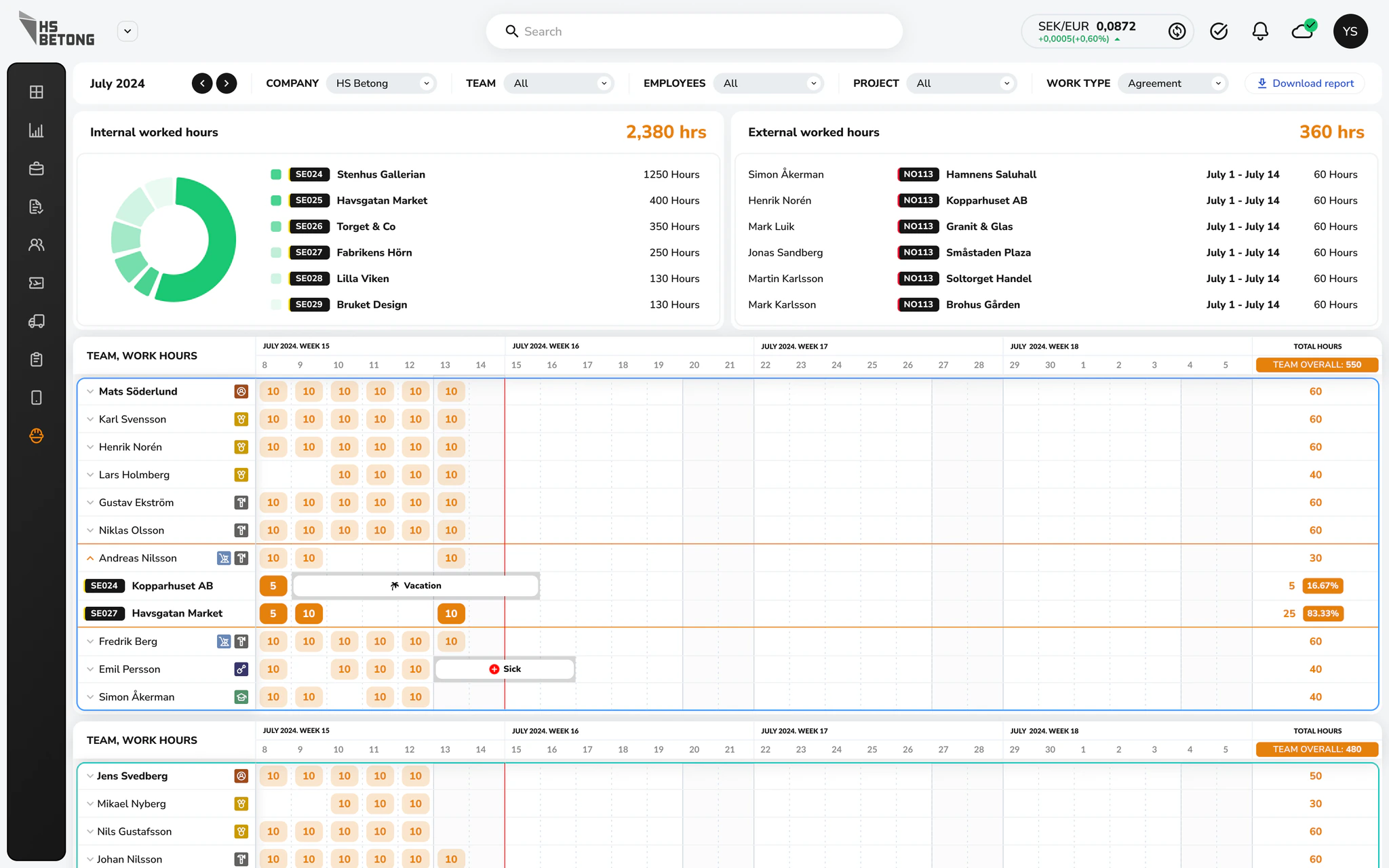Open the delivery truck sidebar icon
The height and width of the screenshot is (868, 1389).
37,321
